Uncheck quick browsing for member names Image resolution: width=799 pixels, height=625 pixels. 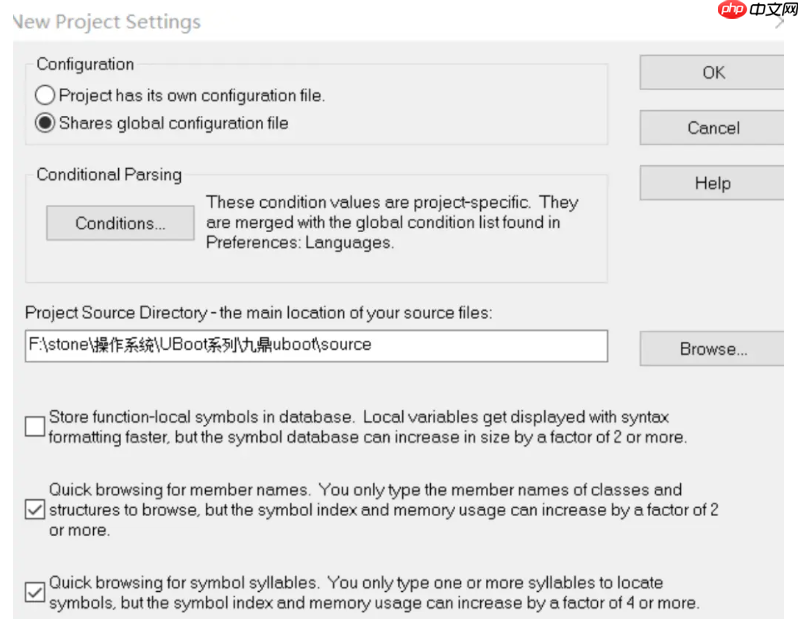click(x=35, y=510)
